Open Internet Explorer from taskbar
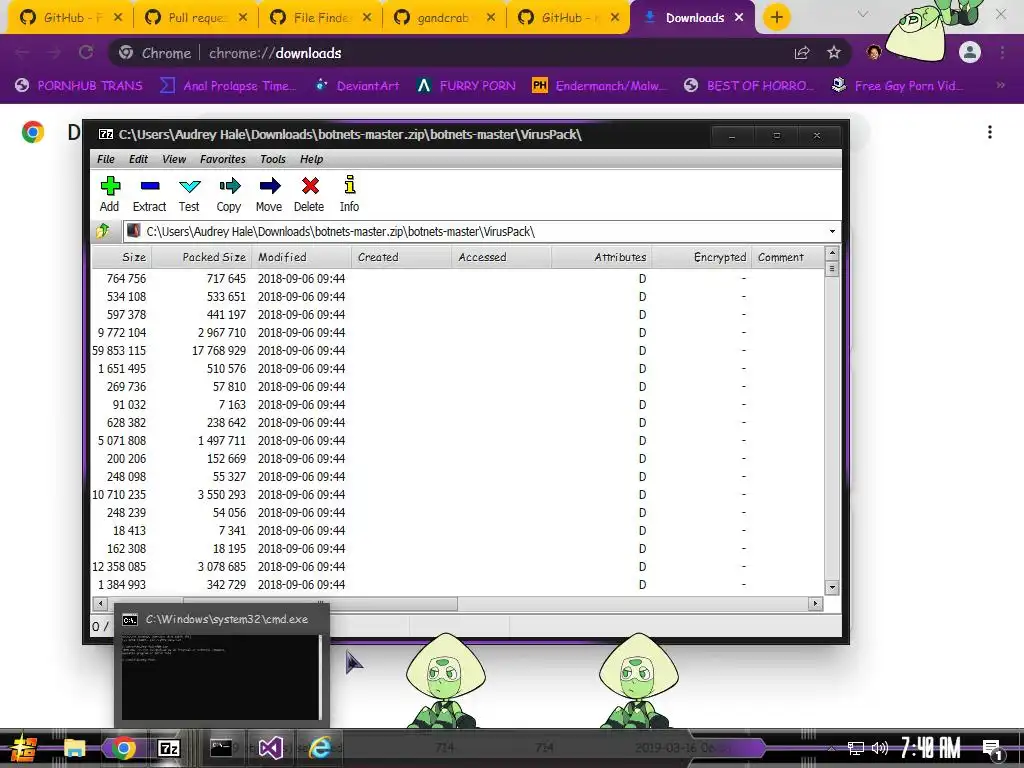Image resolution: width=1024 pixels, height=768 pixels. point(319,748)
